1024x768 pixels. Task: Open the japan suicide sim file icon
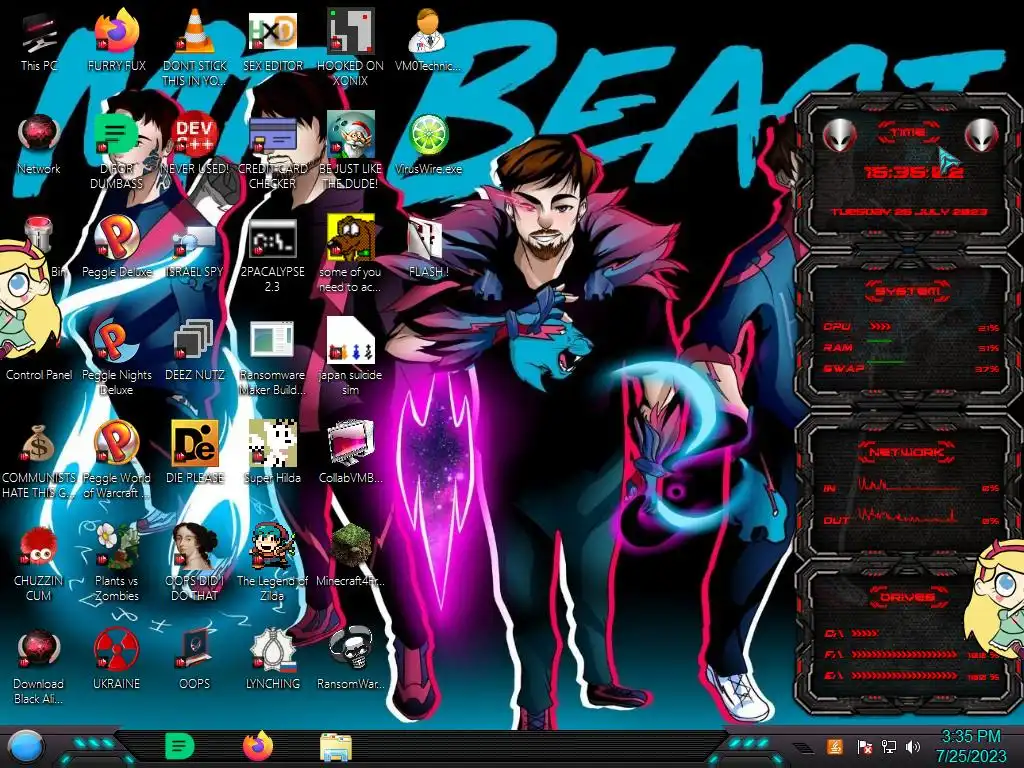[x=351, y=357]
